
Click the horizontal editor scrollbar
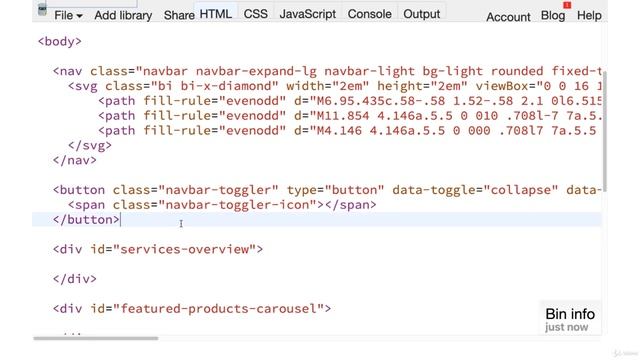[x=96, y=338]
